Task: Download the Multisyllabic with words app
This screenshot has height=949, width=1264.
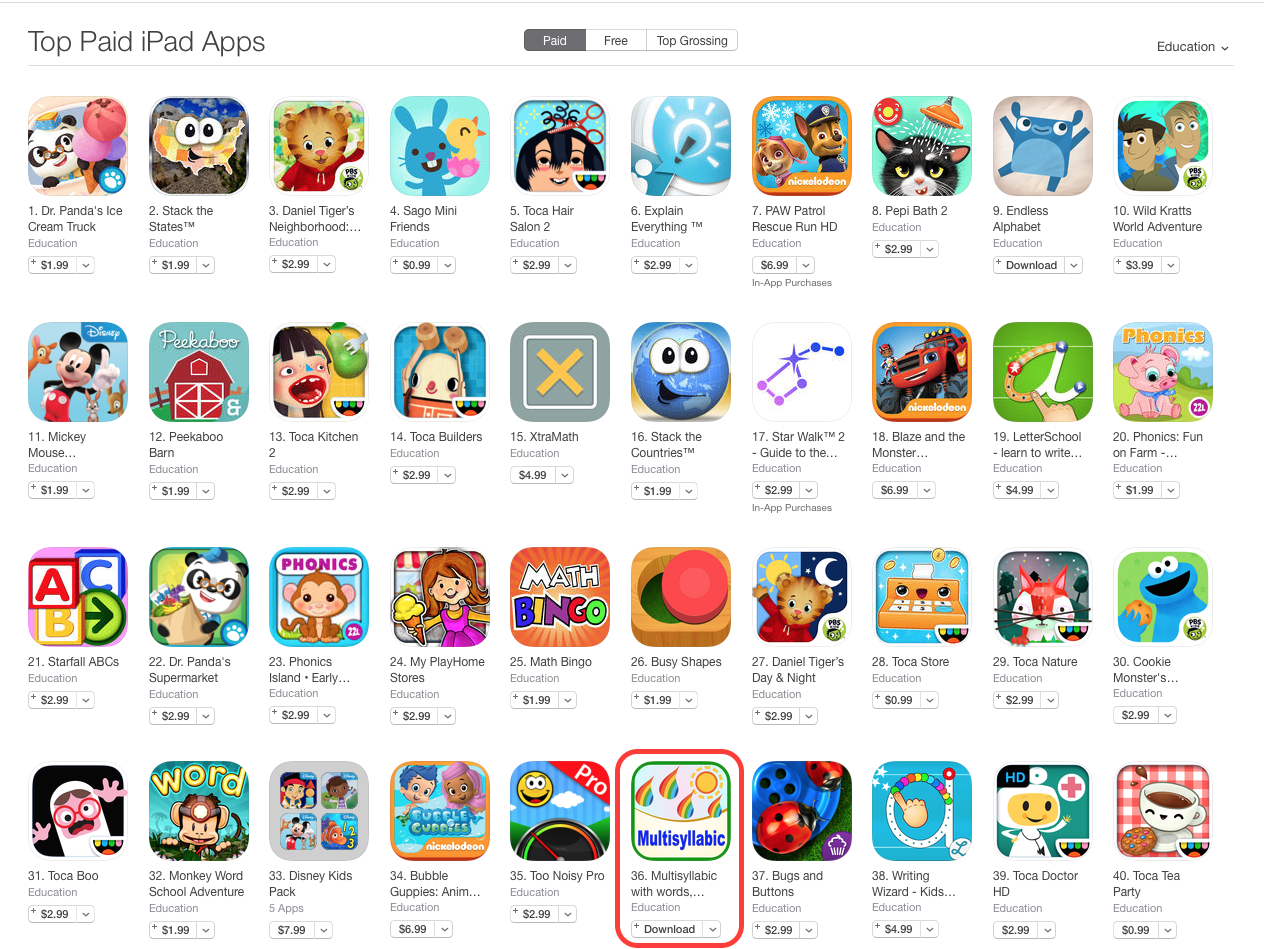Action: click(667, 929)
